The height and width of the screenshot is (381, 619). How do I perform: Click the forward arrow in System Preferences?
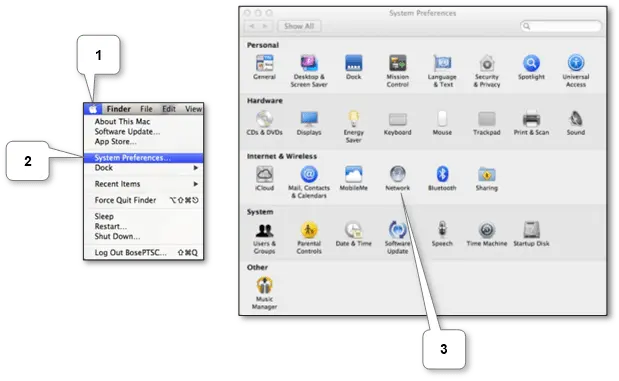click(265, 26)
